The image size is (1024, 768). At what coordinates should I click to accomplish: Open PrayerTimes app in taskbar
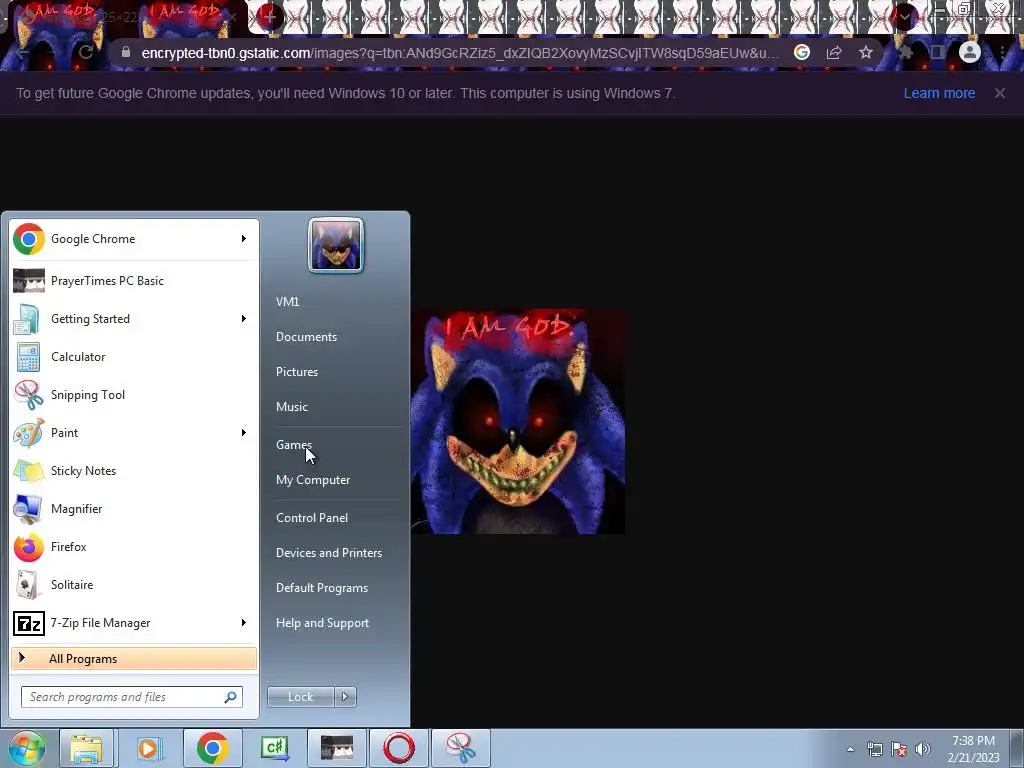pyautogui.click(x=337, y=748)
